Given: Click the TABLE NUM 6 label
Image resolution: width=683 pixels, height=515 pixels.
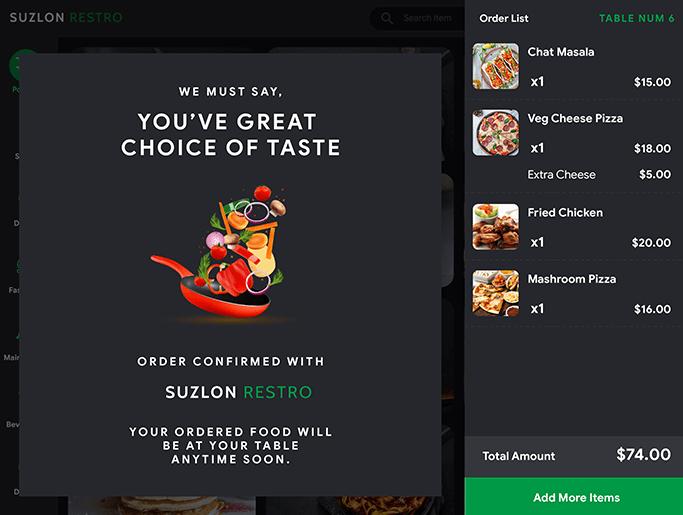Looking at the screenshot, I should 636,18.
